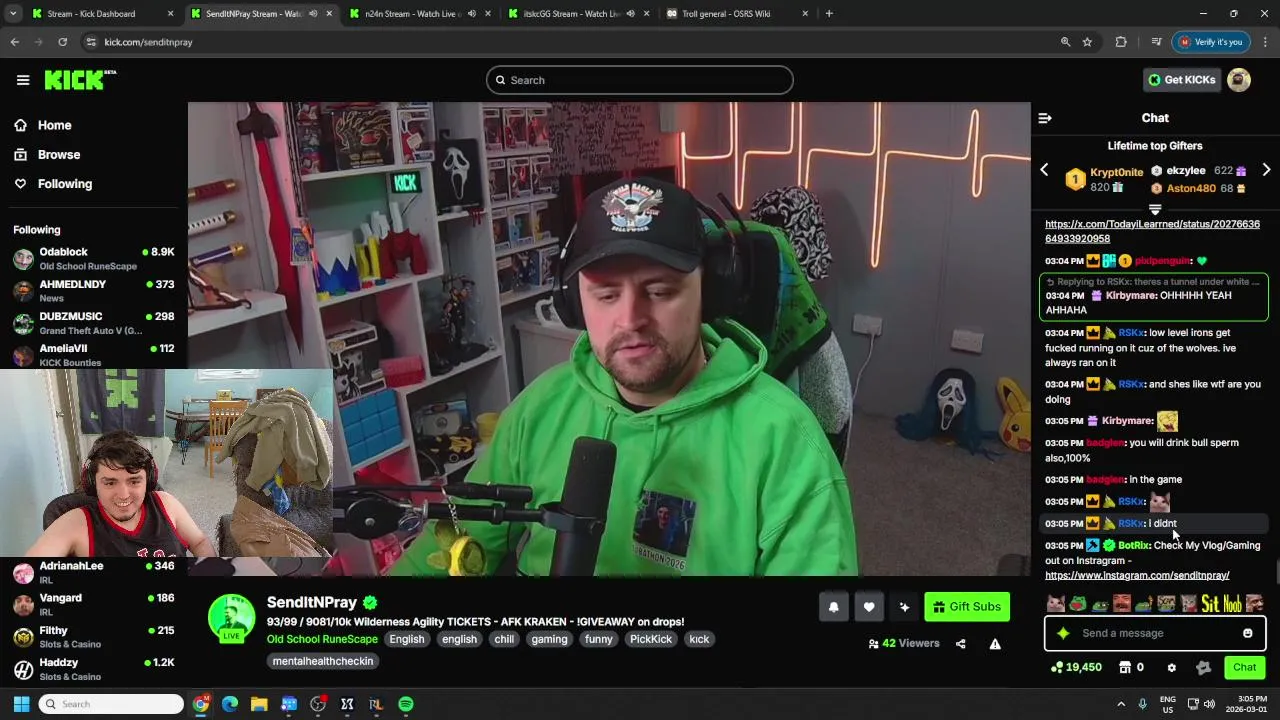The width and height of the screenshot is (1280, 720).
Task: Open Haddzy channel in Following list
Action: coord(93,669)
